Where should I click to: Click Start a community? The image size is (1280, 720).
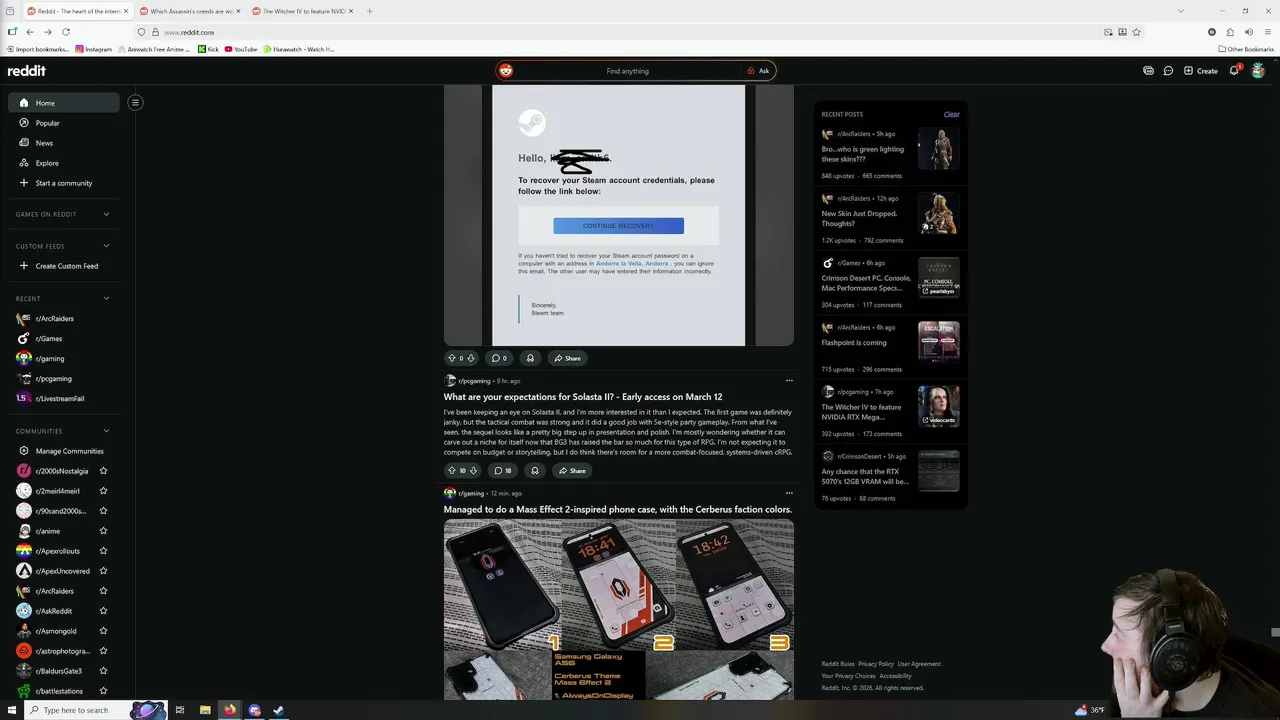click(x=64, y=183)
